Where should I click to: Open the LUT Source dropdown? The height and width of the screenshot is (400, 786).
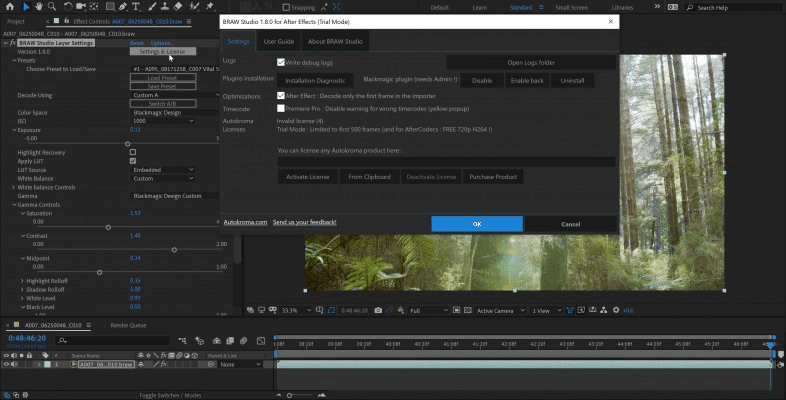(161, 170)
